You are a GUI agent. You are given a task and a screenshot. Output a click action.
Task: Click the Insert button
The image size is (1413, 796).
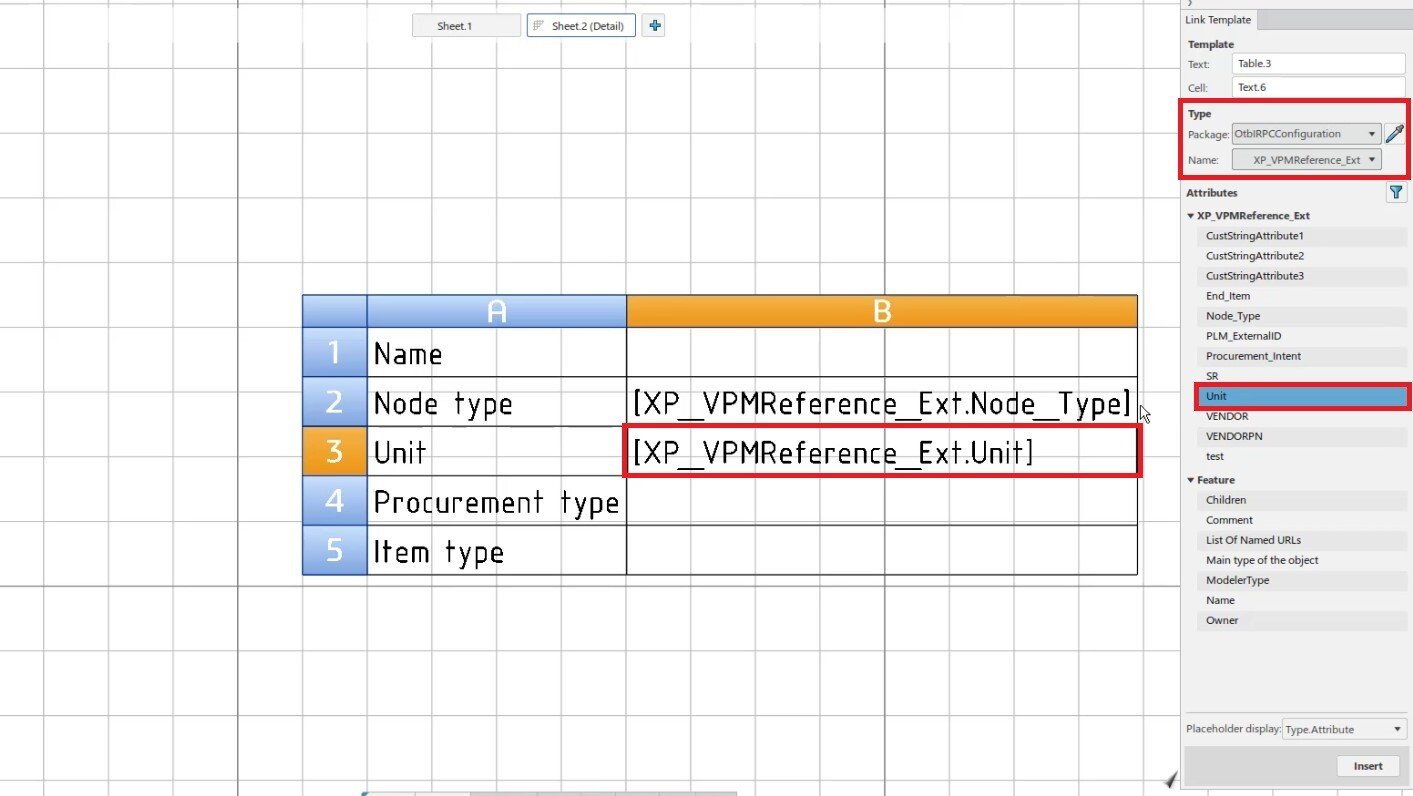(x=1368, y=765)
